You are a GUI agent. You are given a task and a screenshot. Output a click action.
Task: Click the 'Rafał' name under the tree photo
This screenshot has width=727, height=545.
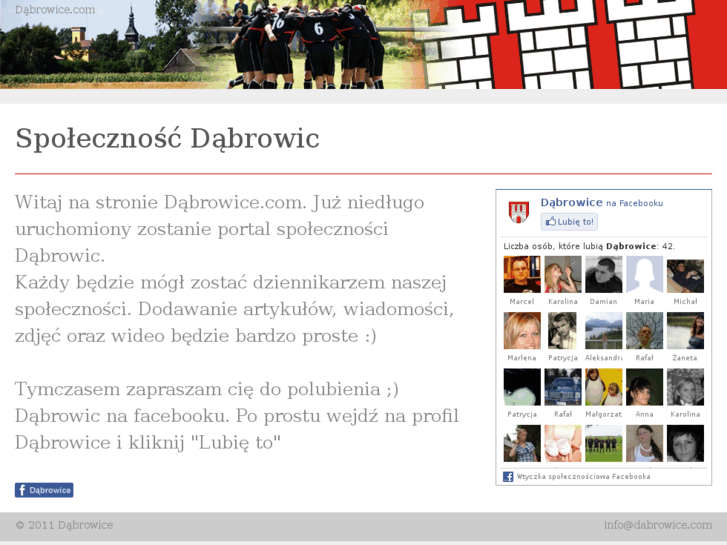[x=644, y=358]
